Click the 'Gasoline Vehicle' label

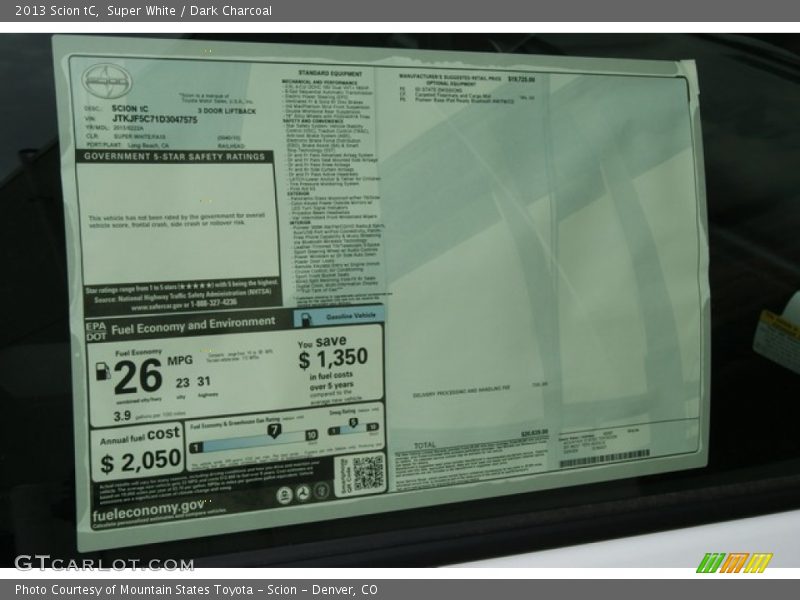(351, 316)
